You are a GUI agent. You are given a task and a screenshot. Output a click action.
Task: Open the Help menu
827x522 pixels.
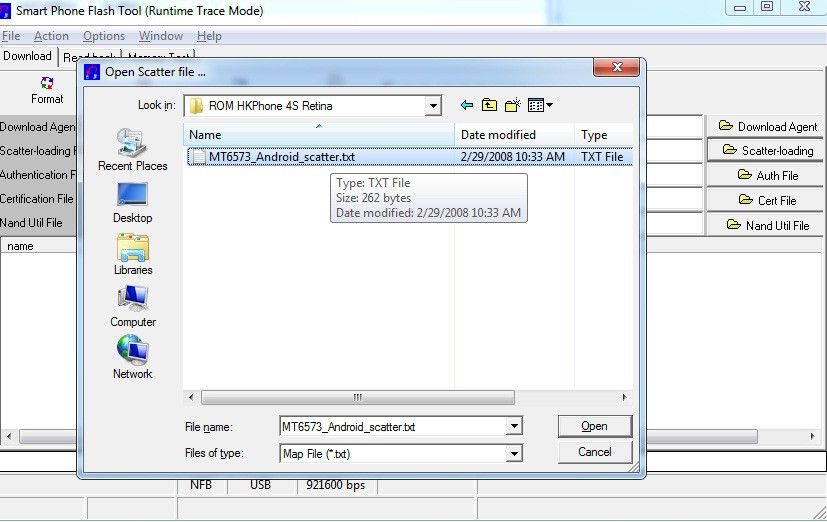click(x=209, y=36)
